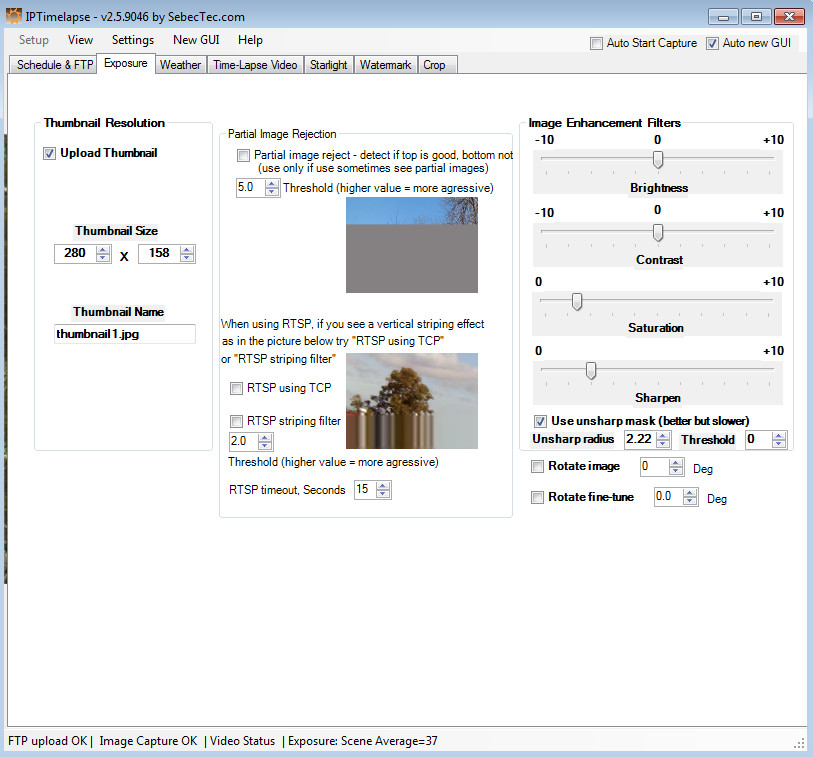813x757 pixels.
Task: Increase Rotate fine-tune degrees spinner
Action: pos(690,493)
